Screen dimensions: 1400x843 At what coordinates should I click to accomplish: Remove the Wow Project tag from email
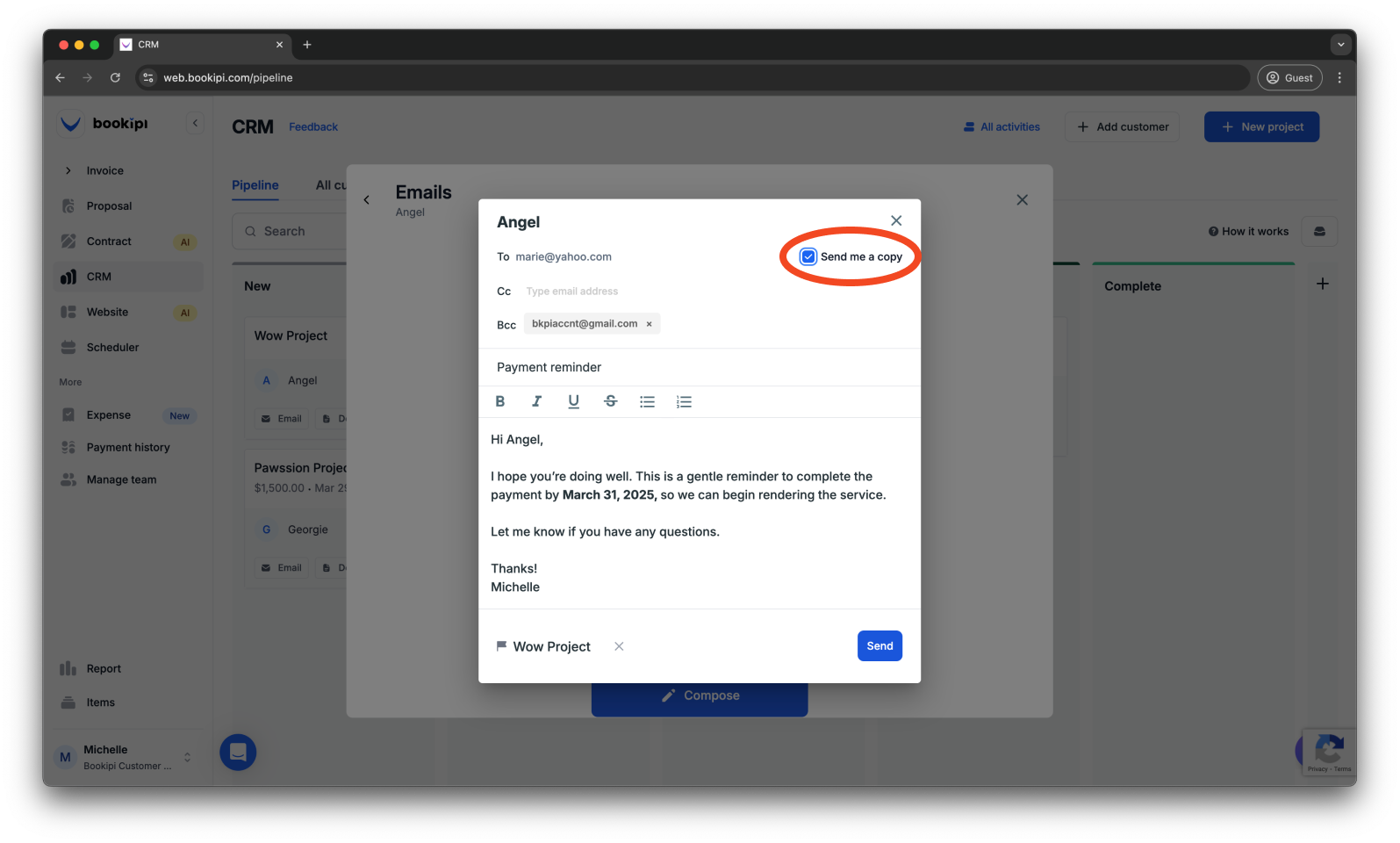click(619, 646)
